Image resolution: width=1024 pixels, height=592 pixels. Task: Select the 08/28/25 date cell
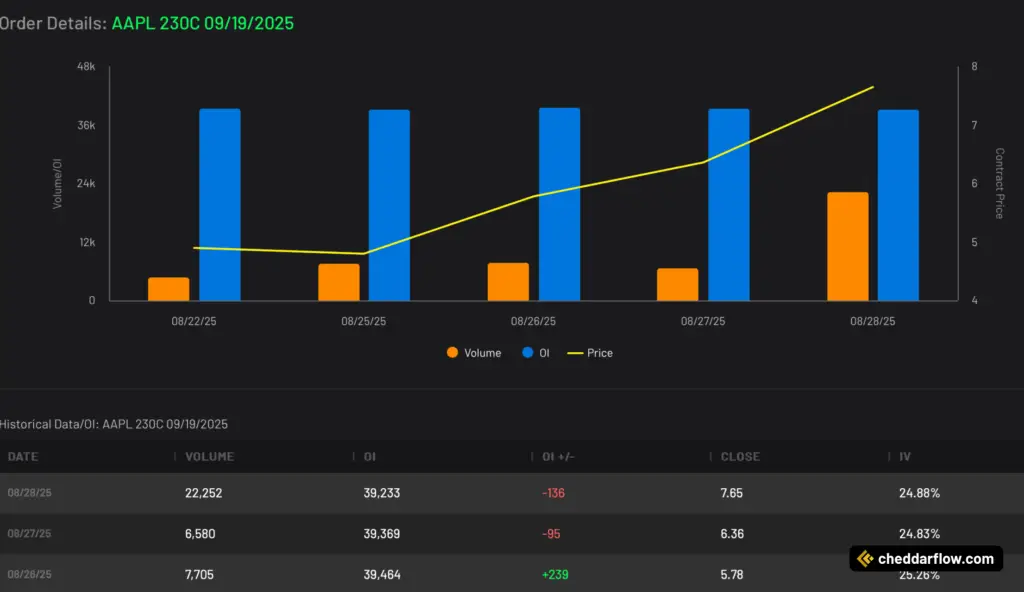[x=29, y=493]
